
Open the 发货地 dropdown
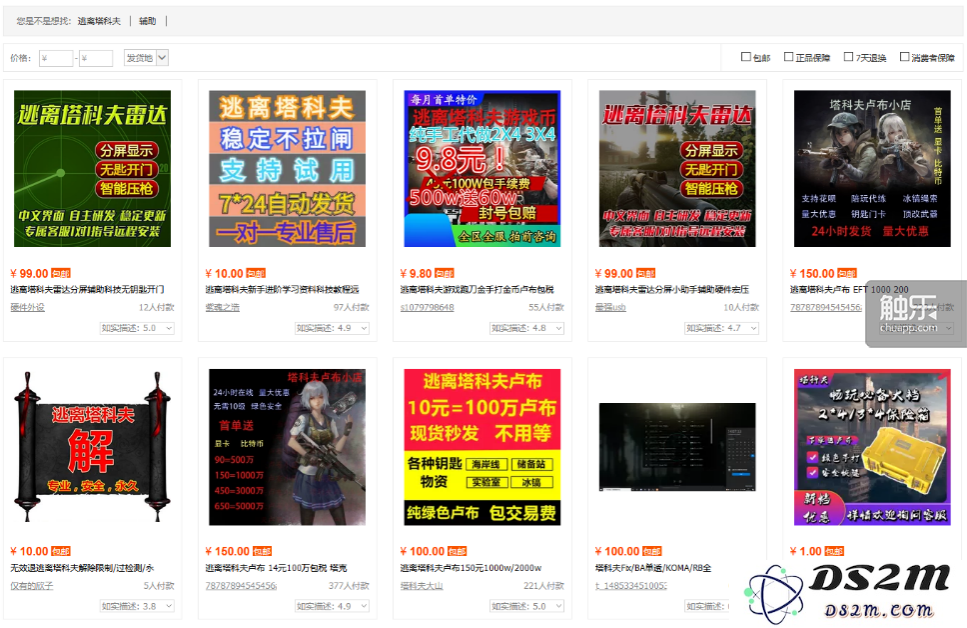[x=146, y=58]
